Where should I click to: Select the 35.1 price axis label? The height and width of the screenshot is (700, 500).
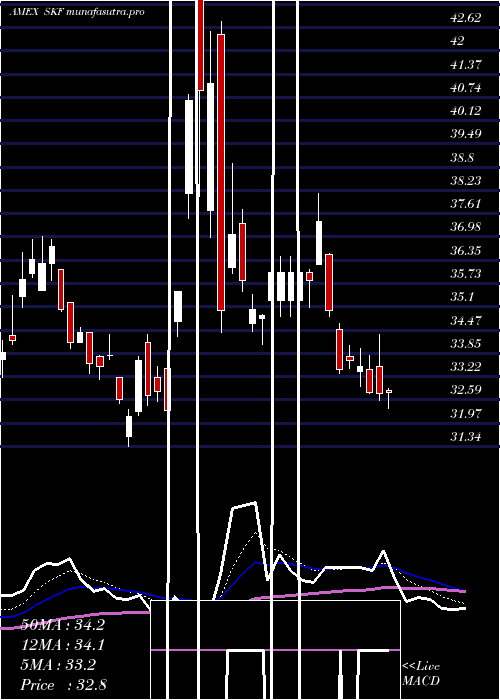pos(462,297)
